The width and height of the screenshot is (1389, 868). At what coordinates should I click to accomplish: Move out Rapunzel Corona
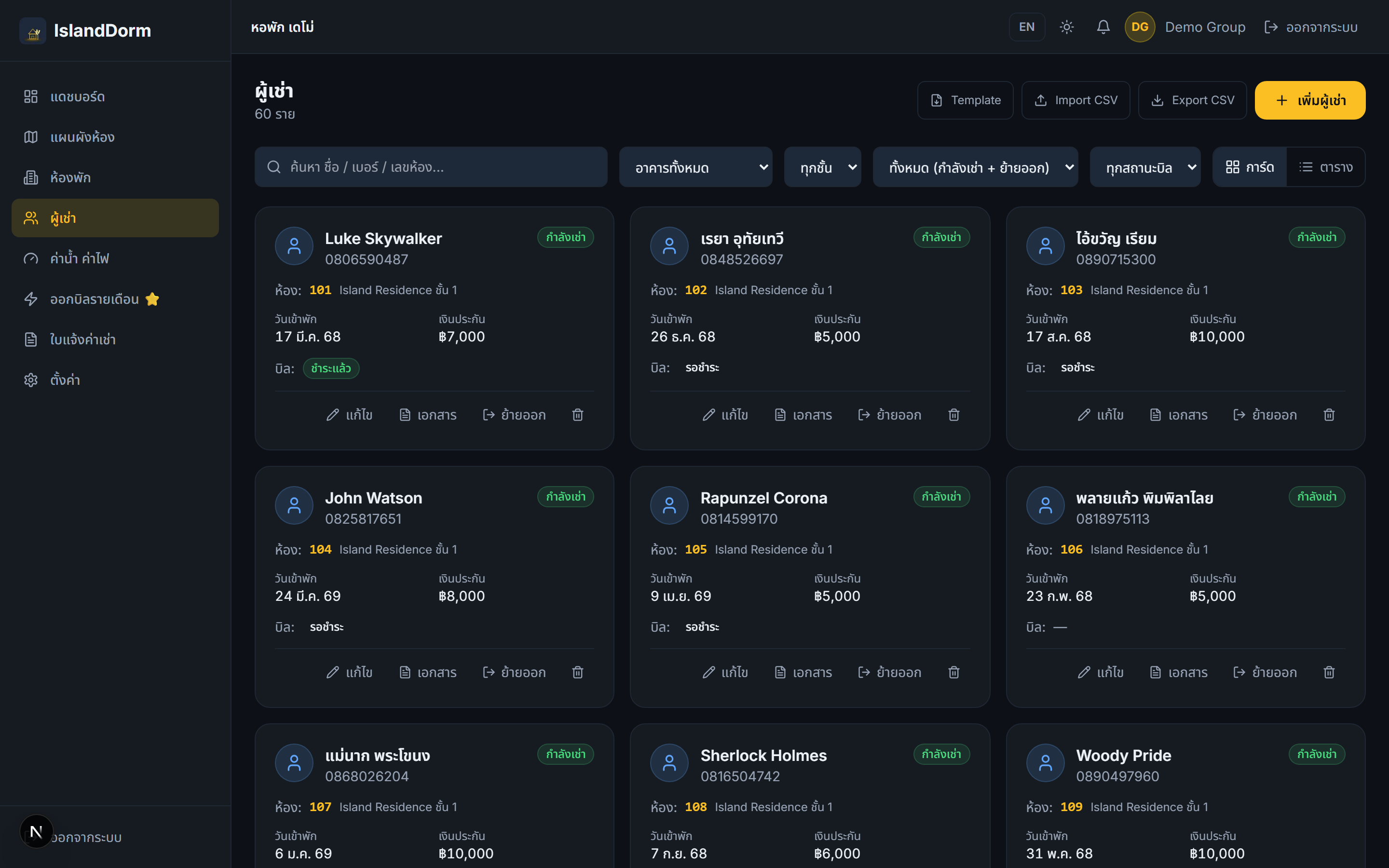(890, 672)
